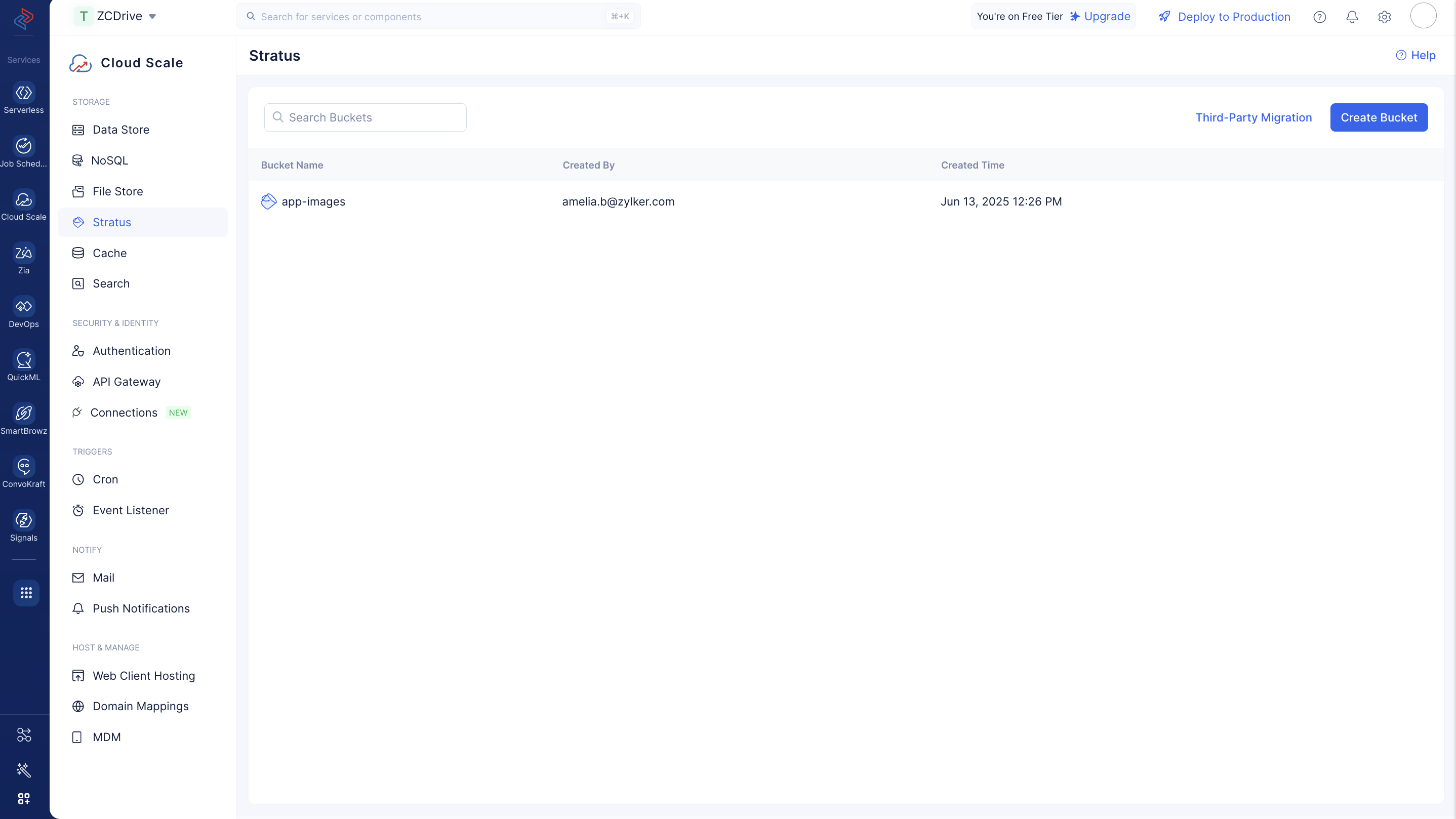
Task: Open the QuickML service icon
Action: tap(24, 359)
